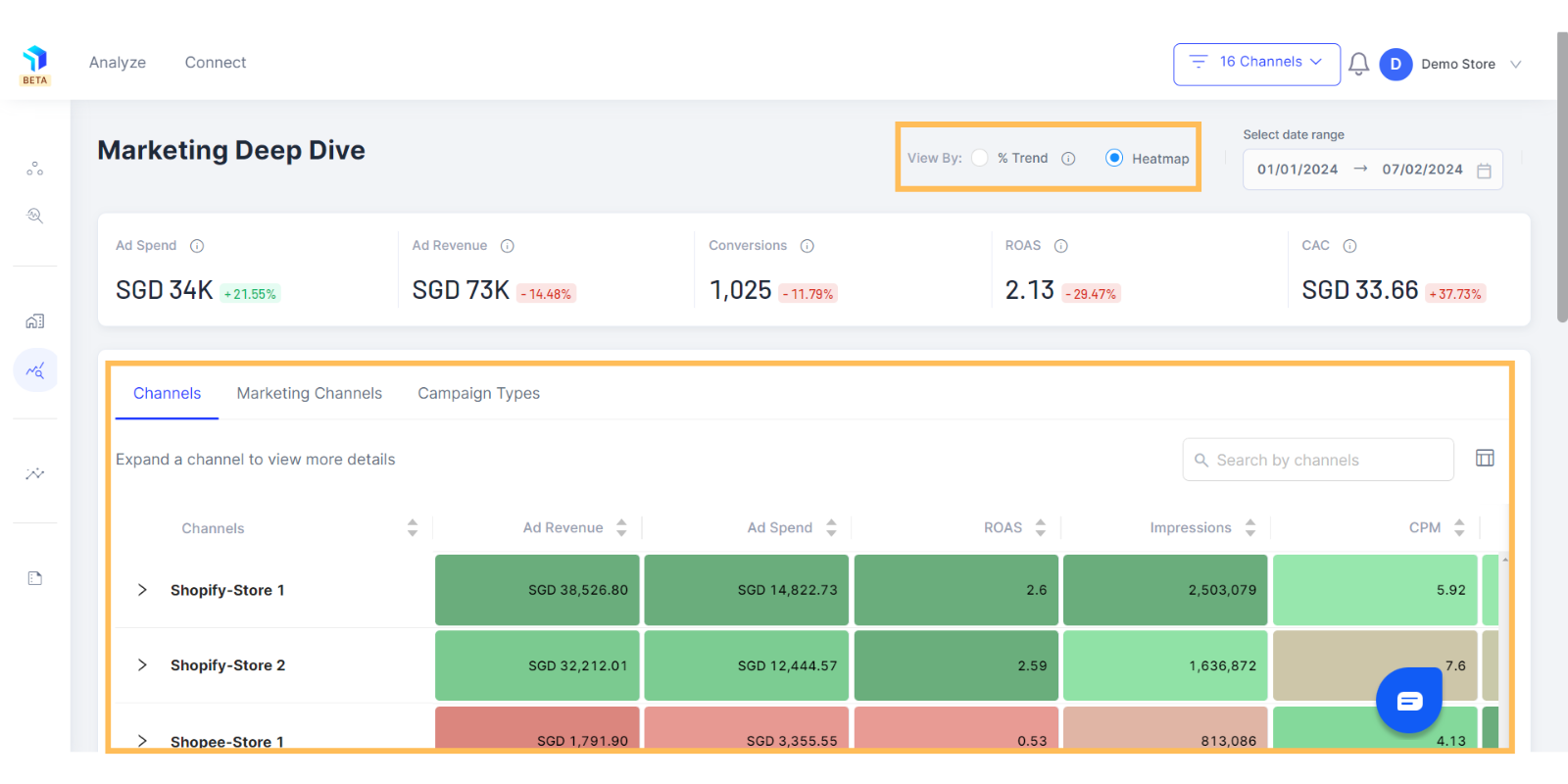The image size is (1568, 784).
Task: Show info tooltip for Conversions
Action: [808, 246]
